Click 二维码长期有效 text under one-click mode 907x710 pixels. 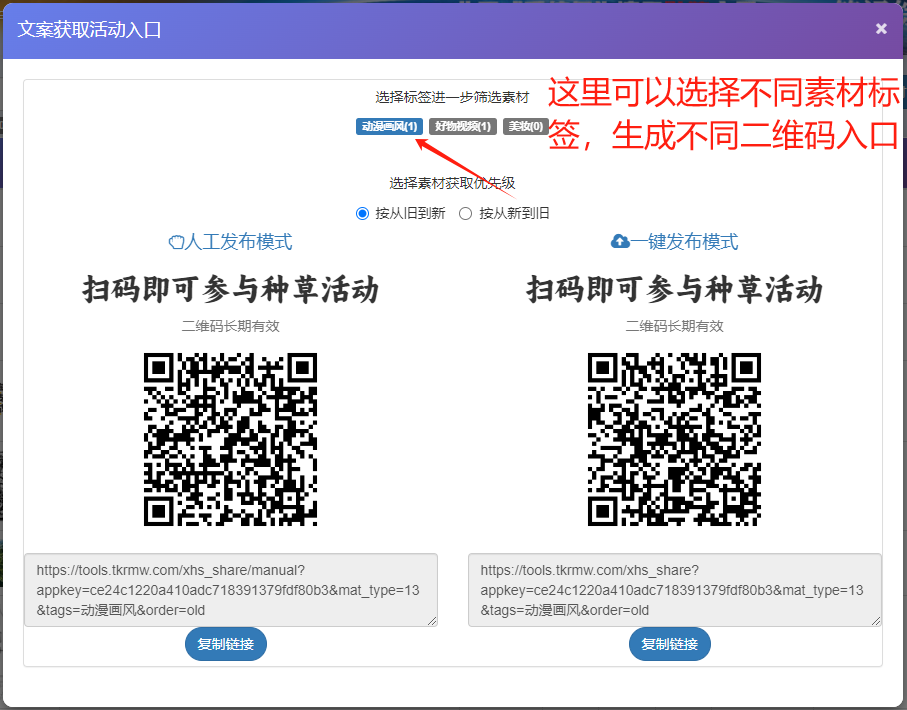pyautogui.click(x=674, y=326)
